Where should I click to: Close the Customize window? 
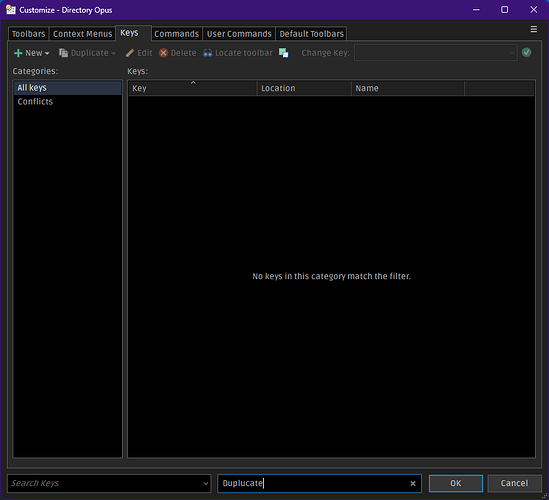pos(534,10)
